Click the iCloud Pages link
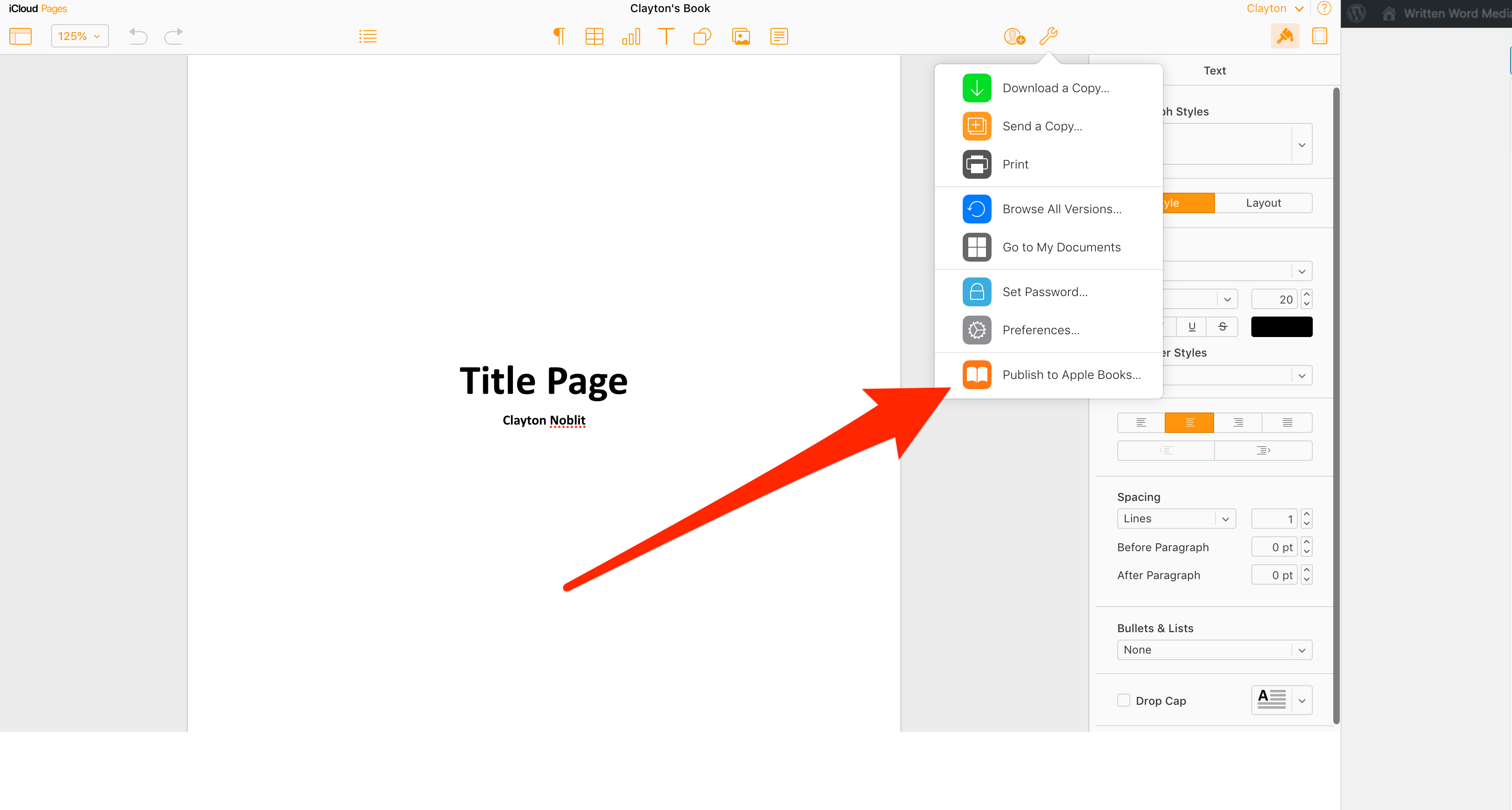 coord(38,8)
